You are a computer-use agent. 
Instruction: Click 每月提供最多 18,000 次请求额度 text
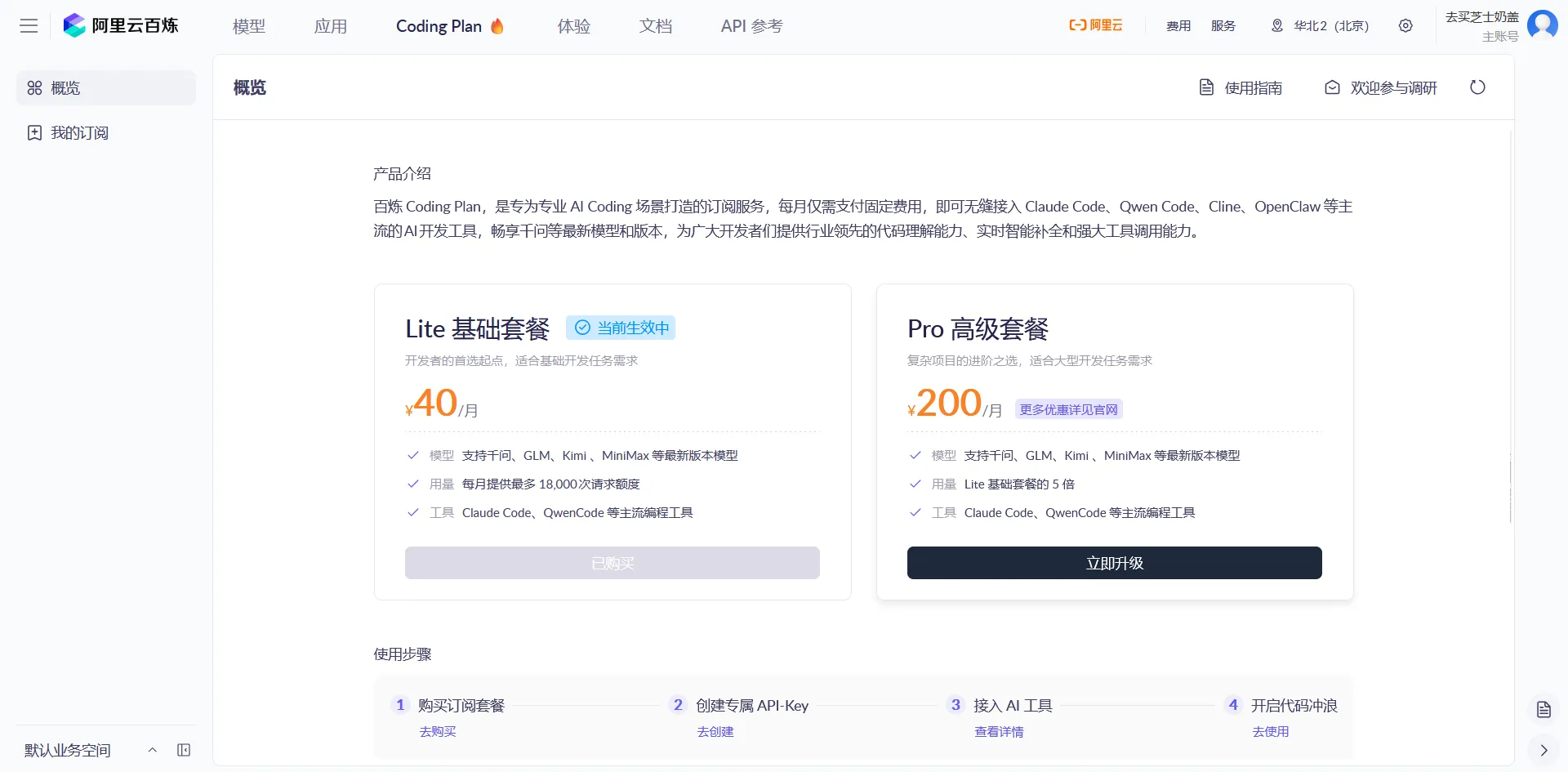(x=551, y=484)
